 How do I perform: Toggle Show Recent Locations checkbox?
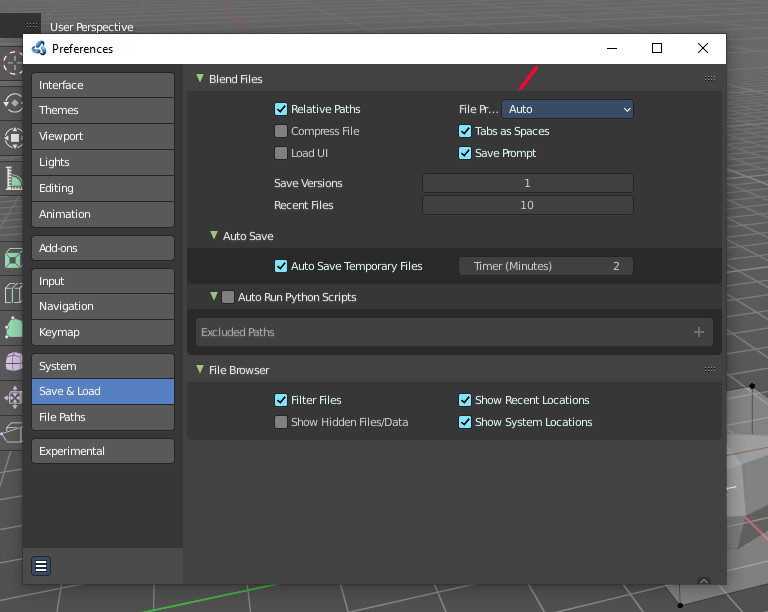pos(465,400)
